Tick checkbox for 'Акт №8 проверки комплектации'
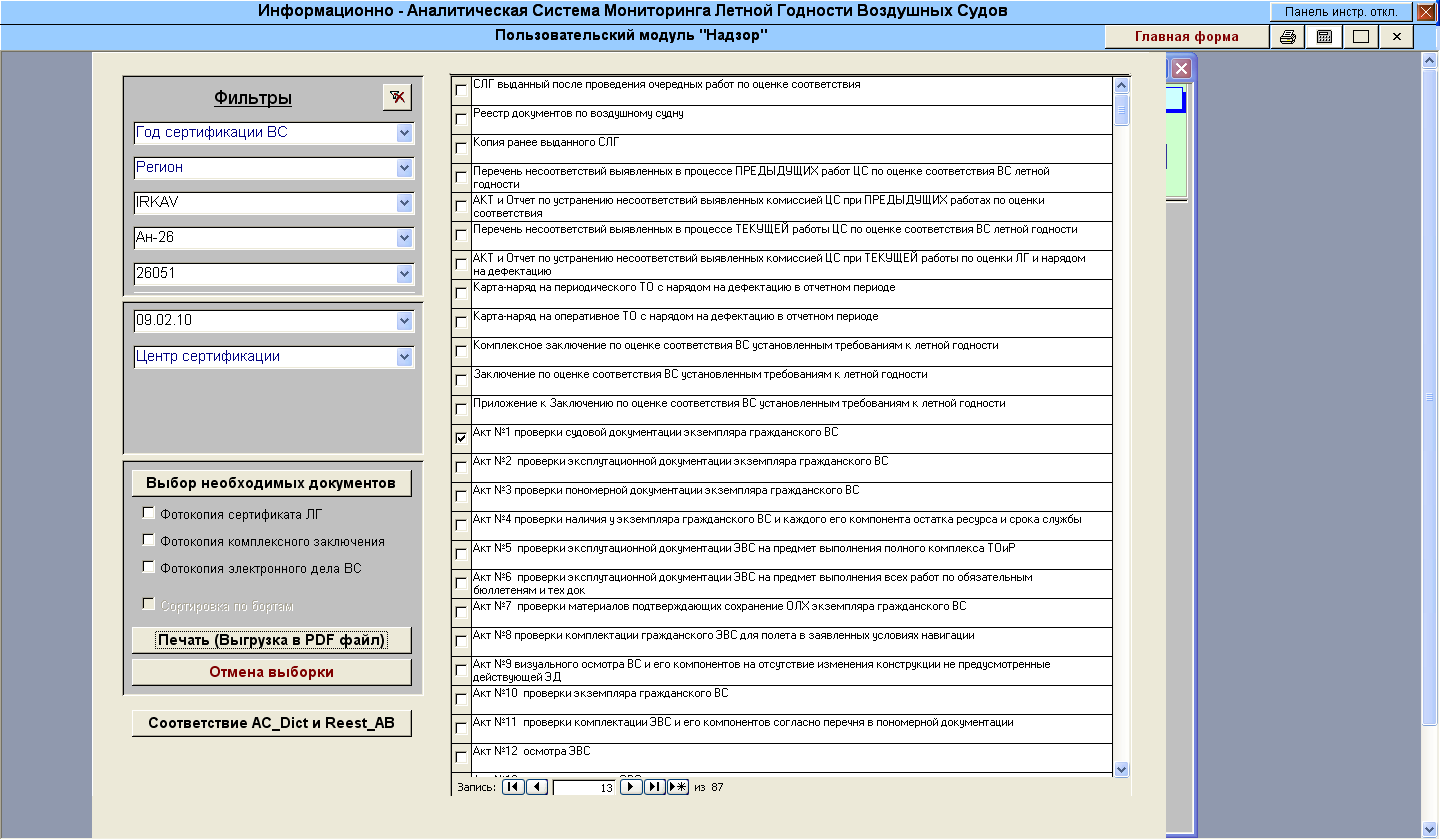This screenshot has width=1441, height=839. point(461,641)
